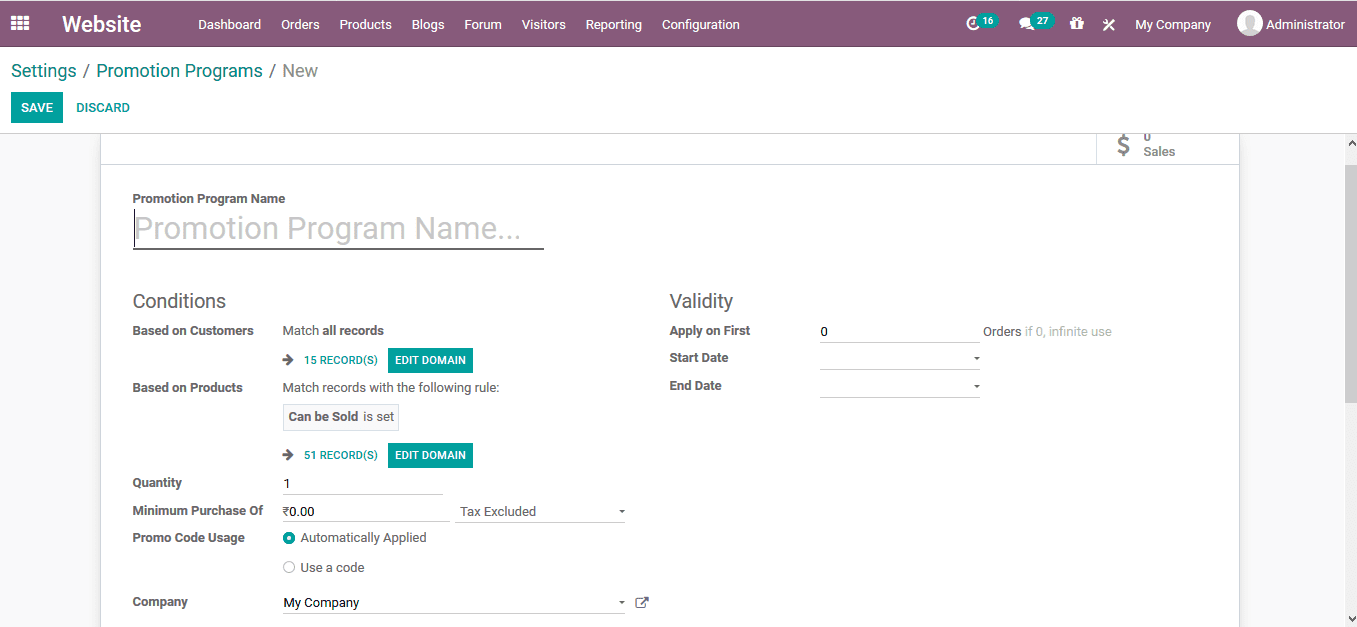The height and width of the screenshot is (627, 1357).
Task: Open the apps menu grid icon
Action: pos(19,22)
